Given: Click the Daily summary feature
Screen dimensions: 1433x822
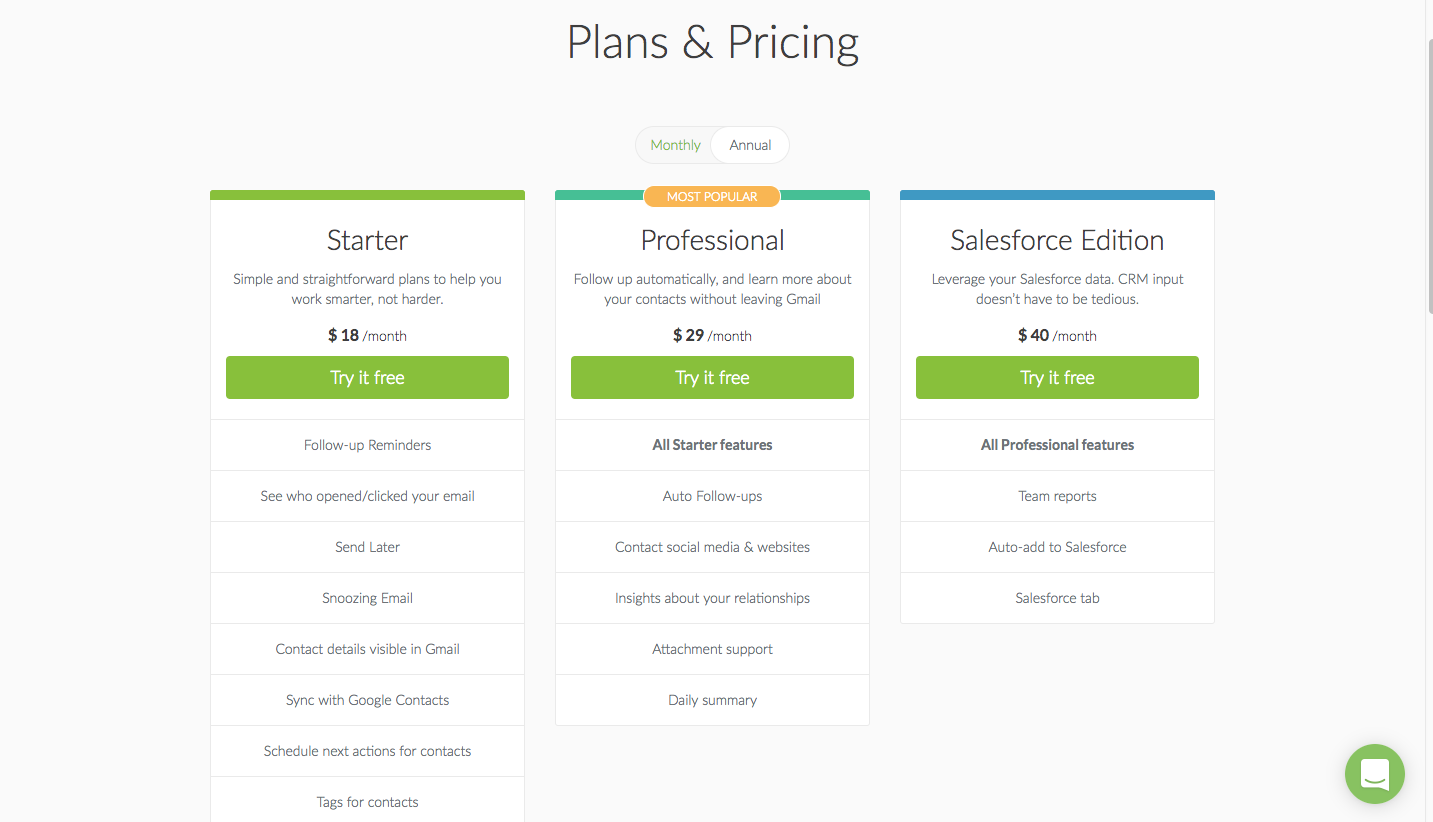Looking at the screenshot, I should click(712, 700).
